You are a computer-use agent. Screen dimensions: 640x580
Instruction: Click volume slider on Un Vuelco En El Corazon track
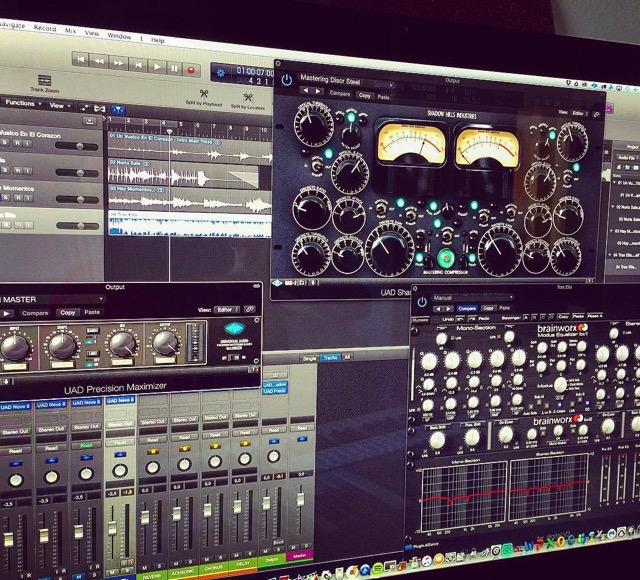coord(77,146)
